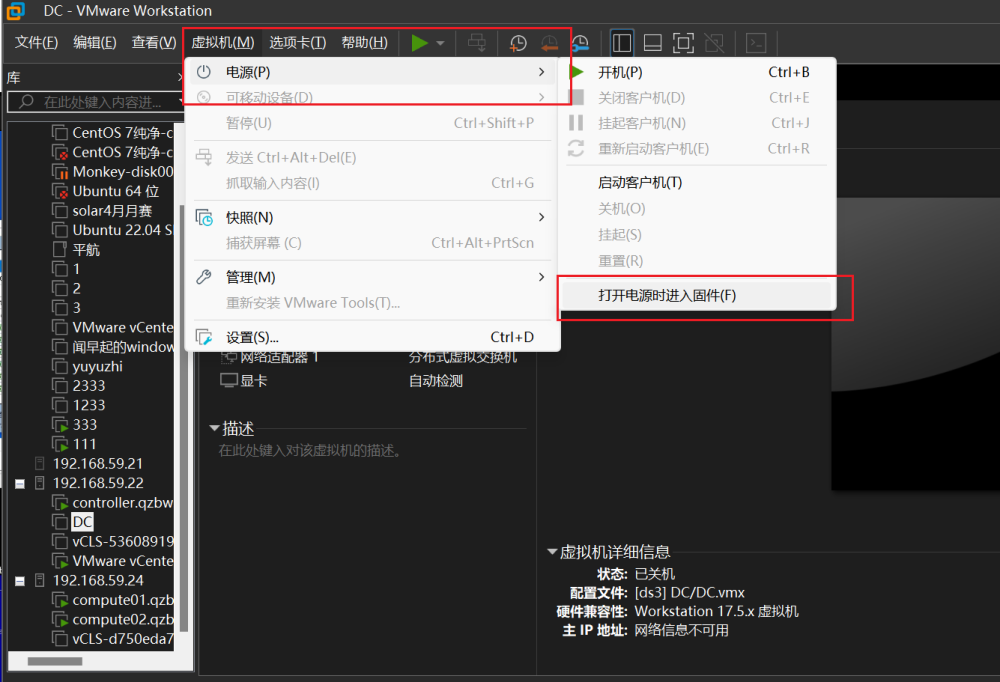This screenshot has width=1000, height=682.
Task: Click the take snapshot clock icon
Action: 518,43
